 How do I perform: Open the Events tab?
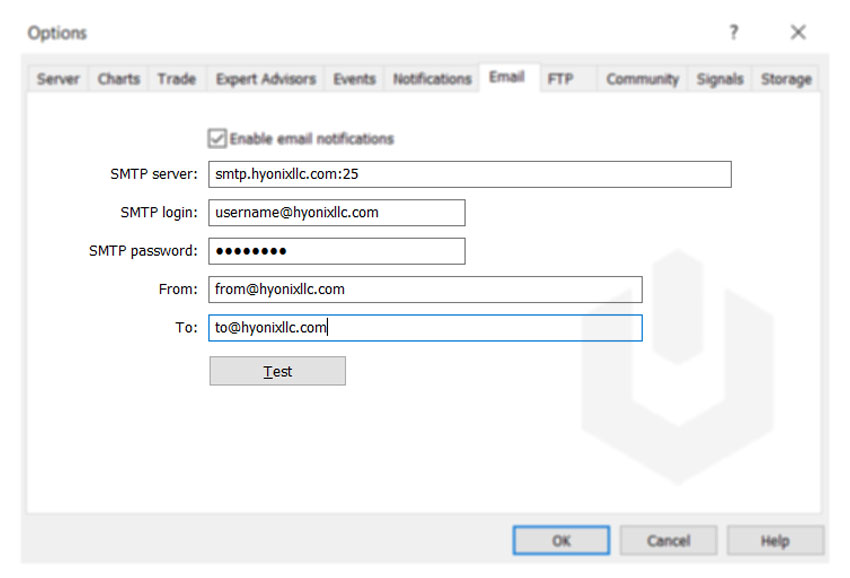354,79
